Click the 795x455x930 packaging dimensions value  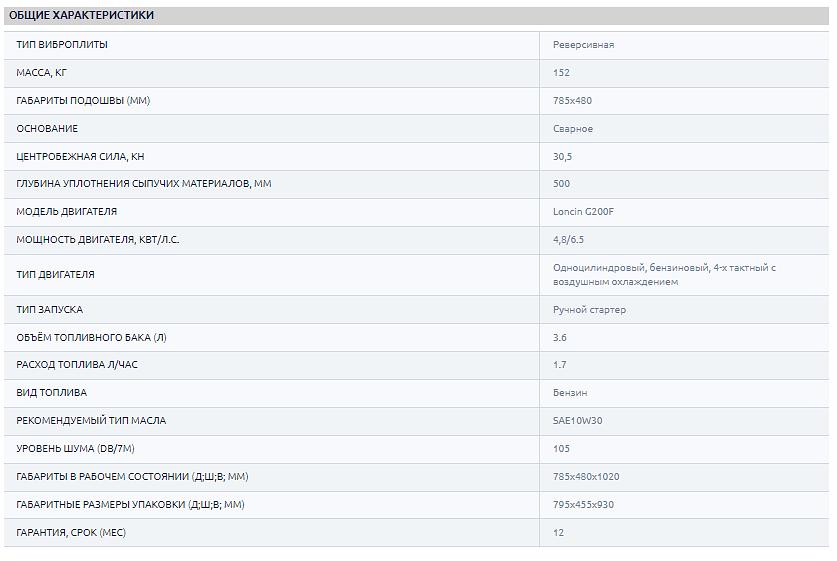(583, 505)
